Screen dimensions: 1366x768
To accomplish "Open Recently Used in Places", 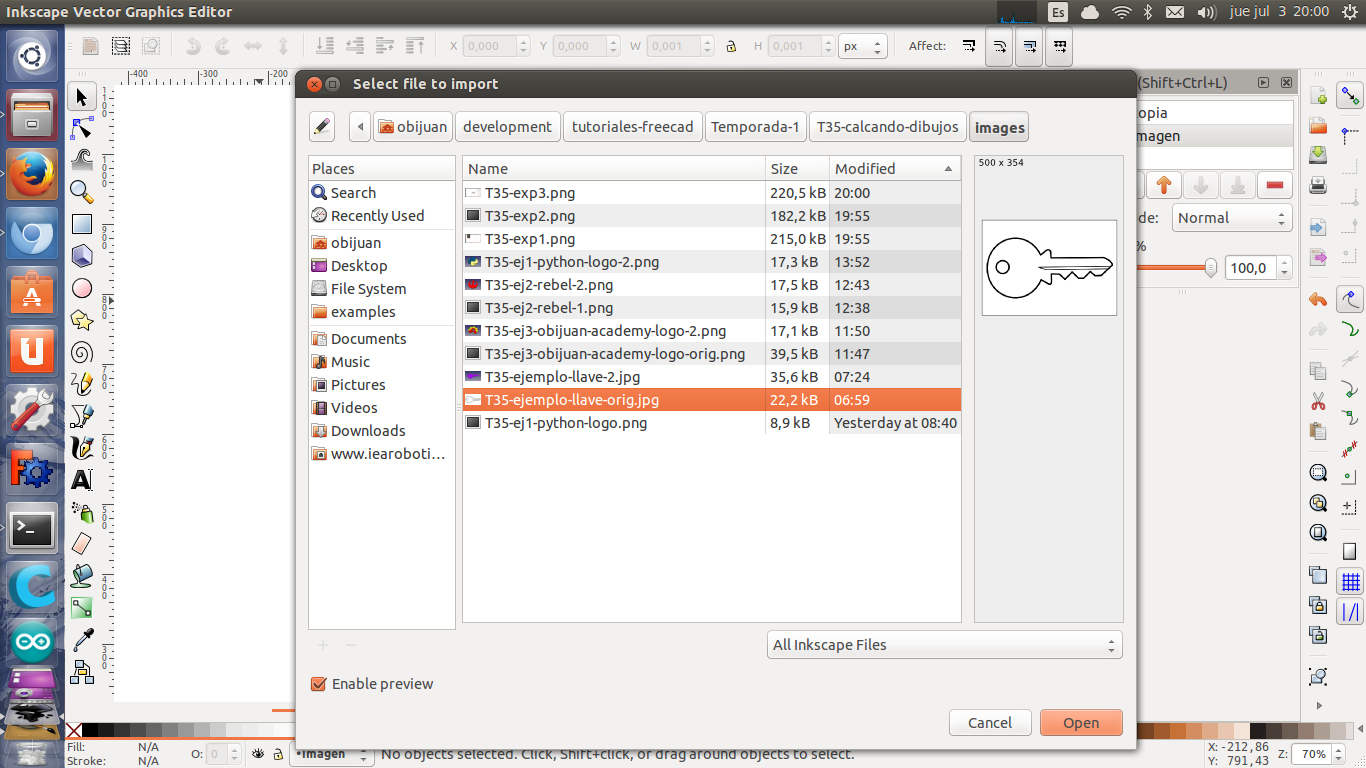I will point(377,216).
